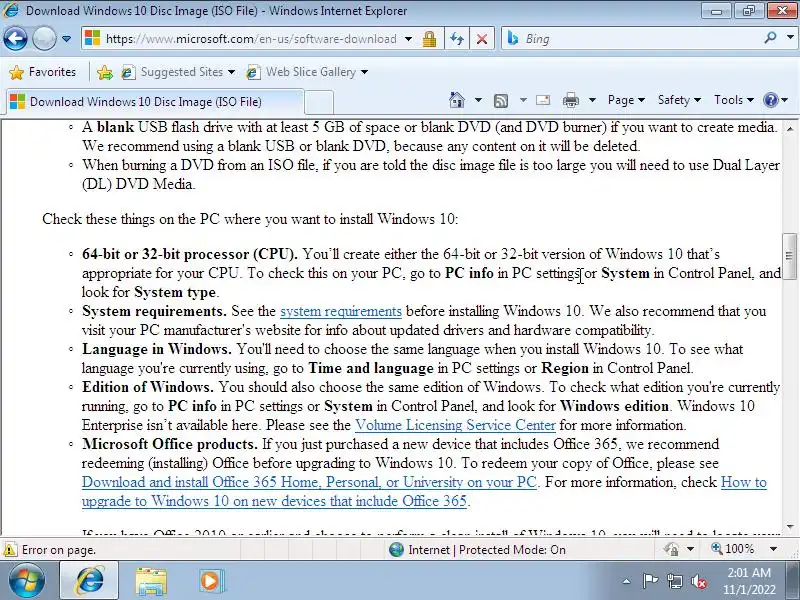Viewport: 800px width, 600px height.
Task: Click the page scrollbar up arrow
Action: click(790, 128)
